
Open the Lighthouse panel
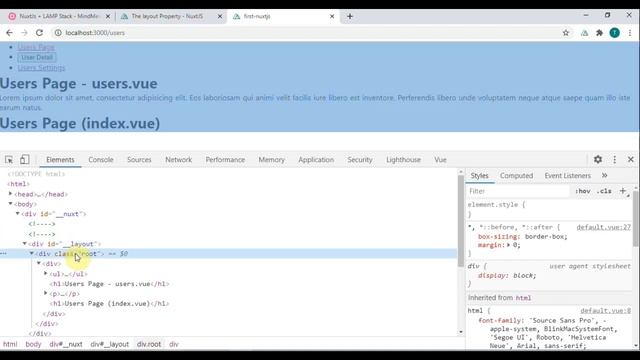coord(403,160)
